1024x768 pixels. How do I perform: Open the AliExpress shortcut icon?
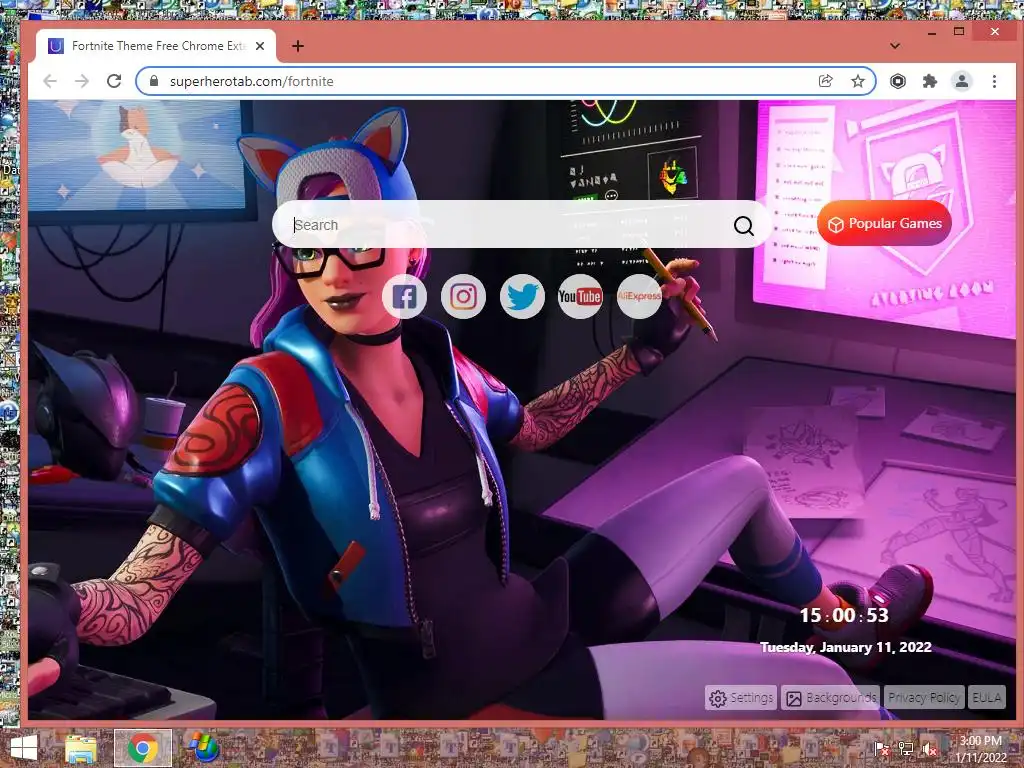[x=639, y=296]
